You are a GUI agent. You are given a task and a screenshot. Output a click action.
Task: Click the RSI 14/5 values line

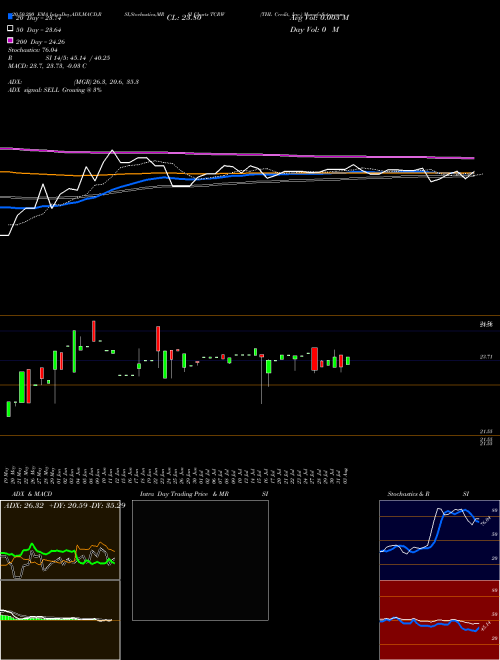59,58
